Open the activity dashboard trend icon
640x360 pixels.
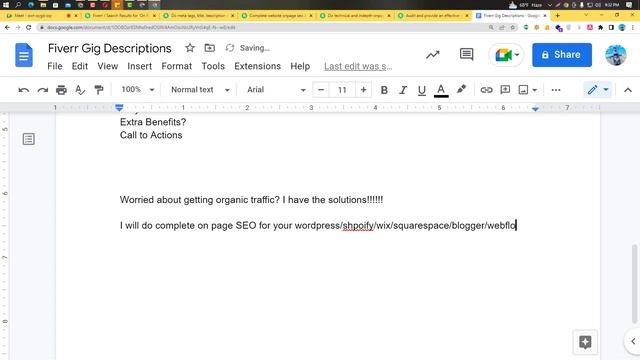[433, 54]
